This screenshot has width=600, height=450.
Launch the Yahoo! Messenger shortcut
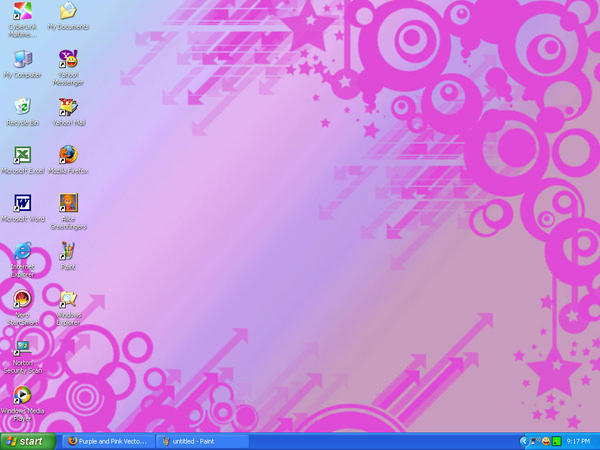coord(68,59)
